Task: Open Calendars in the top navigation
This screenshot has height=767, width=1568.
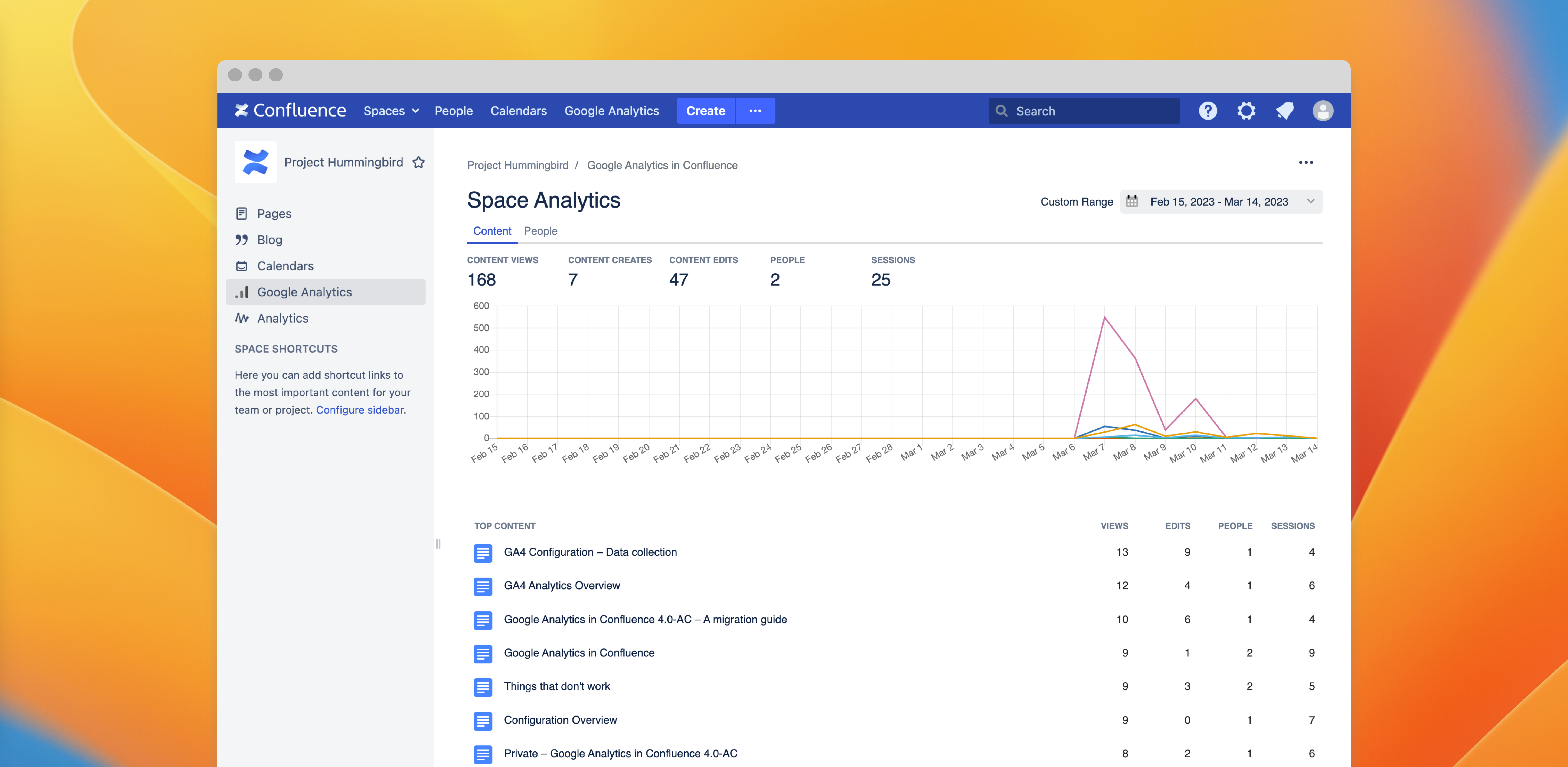Action: point(519,111)
